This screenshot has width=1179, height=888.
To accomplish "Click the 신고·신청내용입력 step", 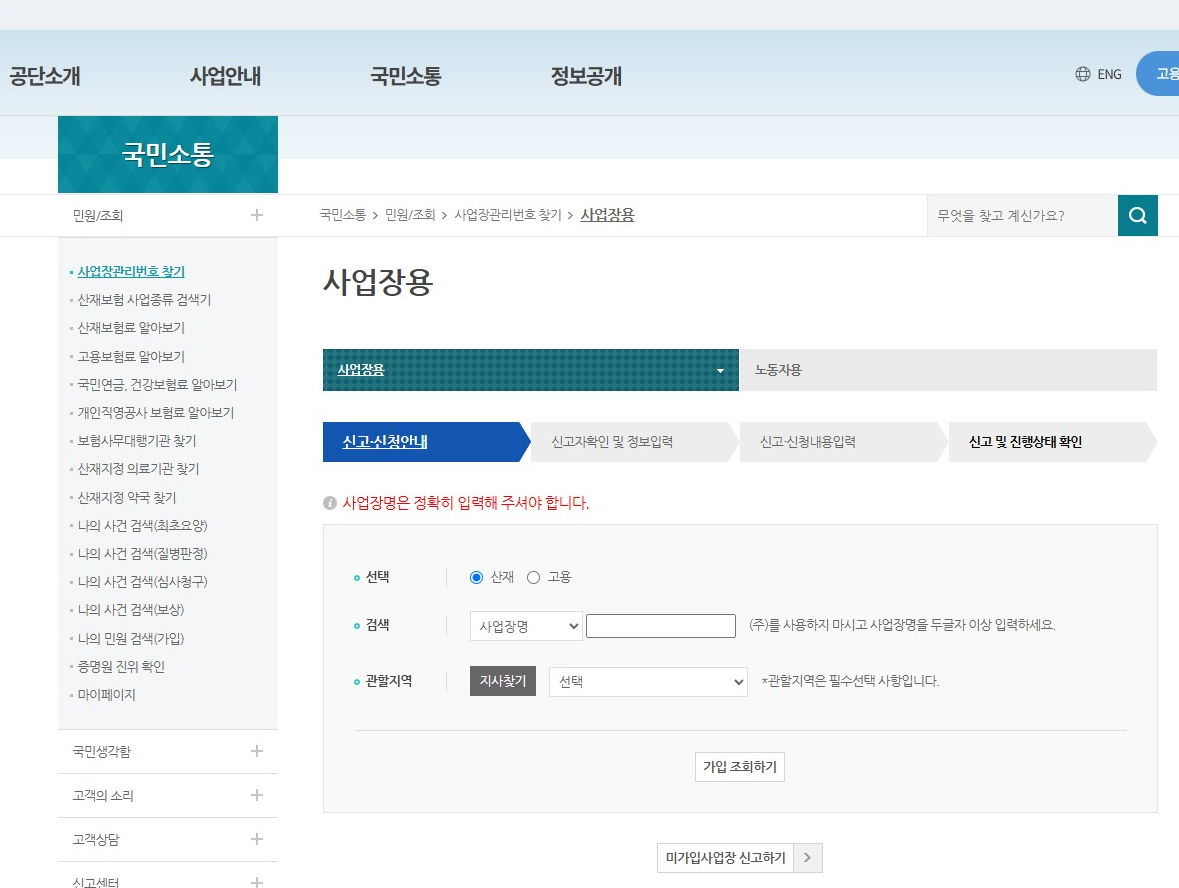I will pos(843,442).
